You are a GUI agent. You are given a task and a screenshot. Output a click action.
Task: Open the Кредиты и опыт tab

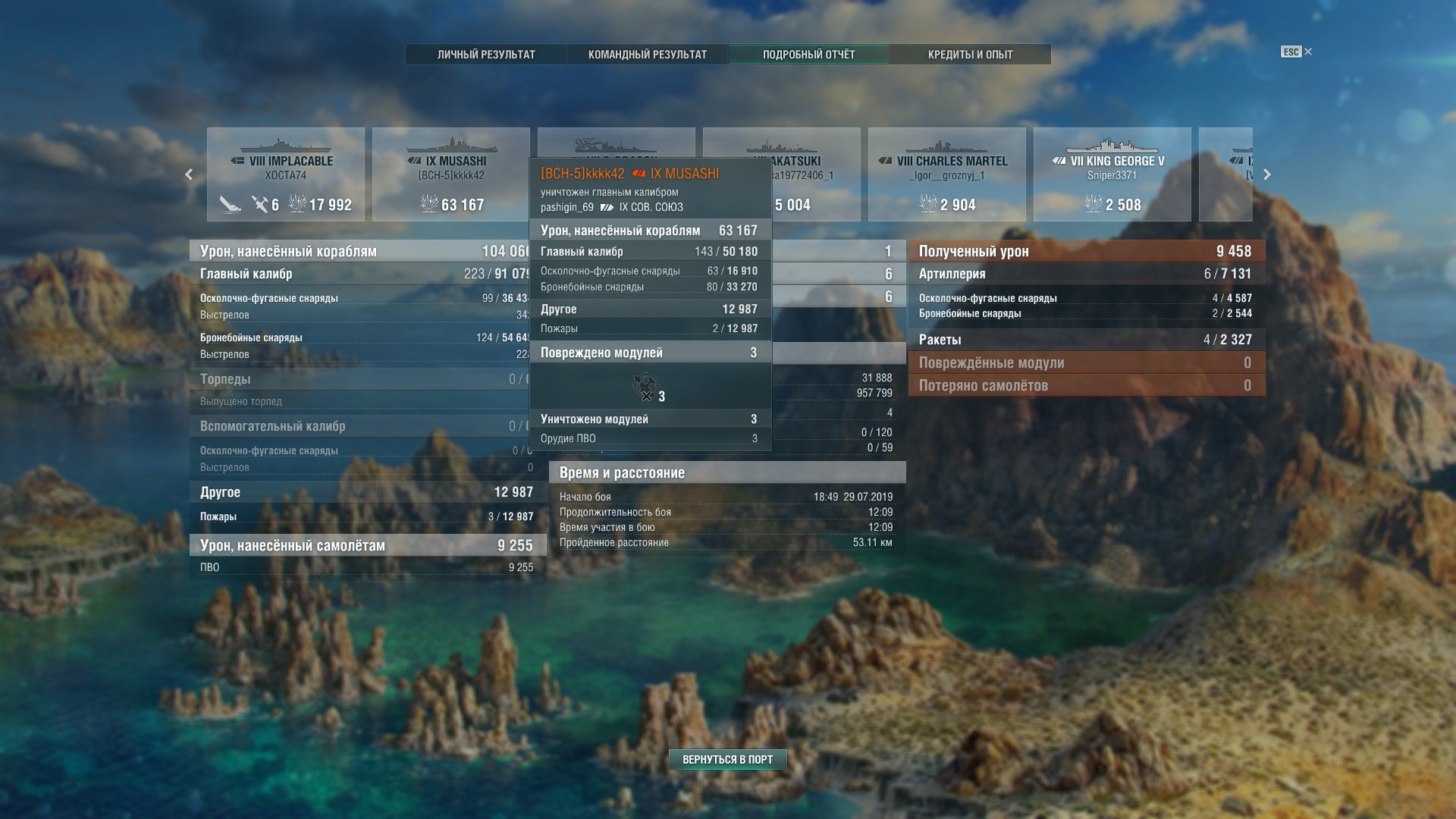(971, 55)
